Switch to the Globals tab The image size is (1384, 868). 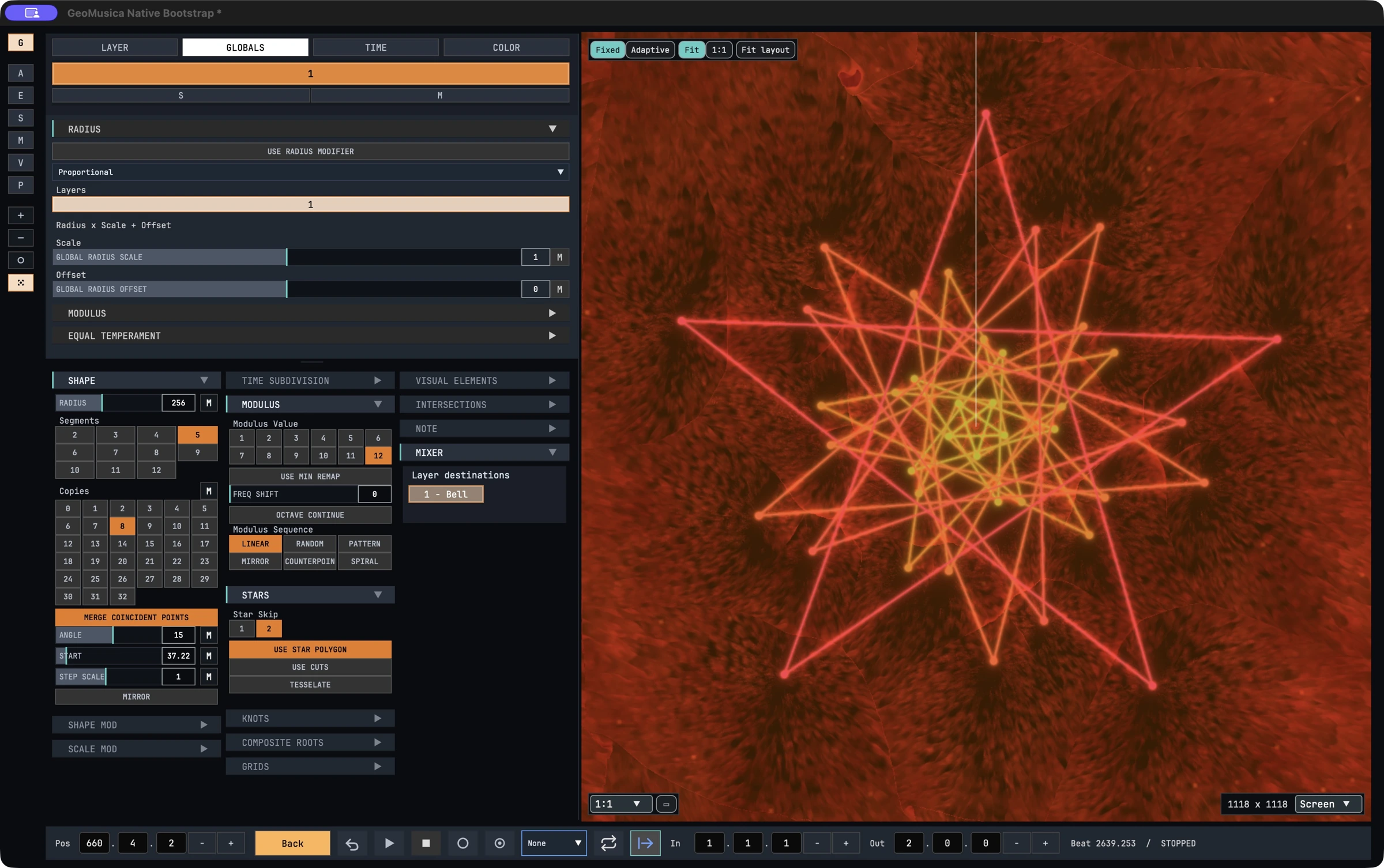245,47
